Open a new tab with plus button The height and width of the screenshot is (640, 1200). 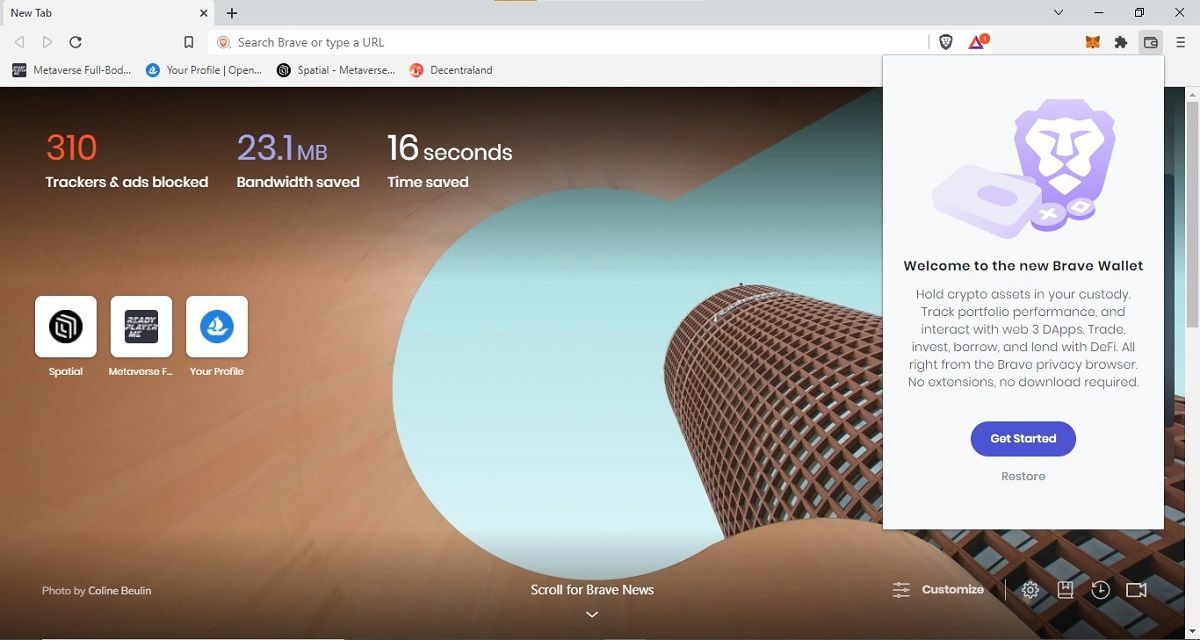232,13
